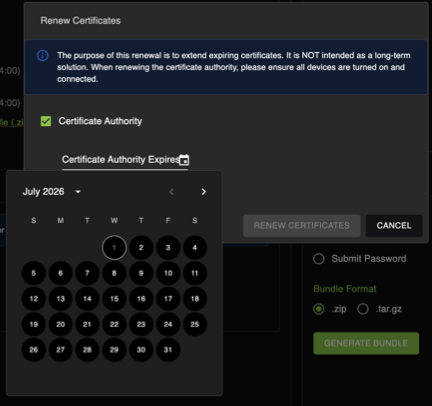The width and height of the screenshot is (432, 406).
Task: Select July 20 in the date picker
Action: tap(60, 324)
